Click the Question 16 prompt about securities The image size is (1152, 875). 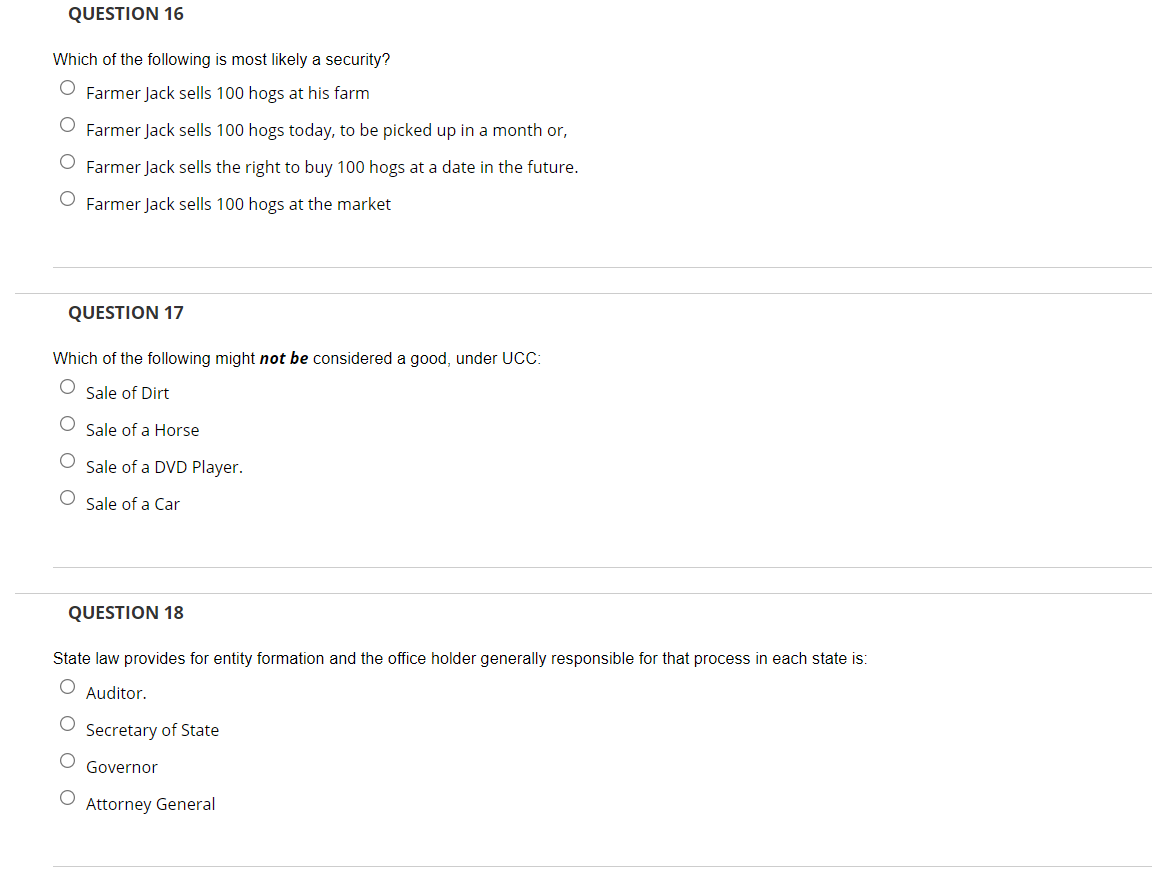click(221, 59)
